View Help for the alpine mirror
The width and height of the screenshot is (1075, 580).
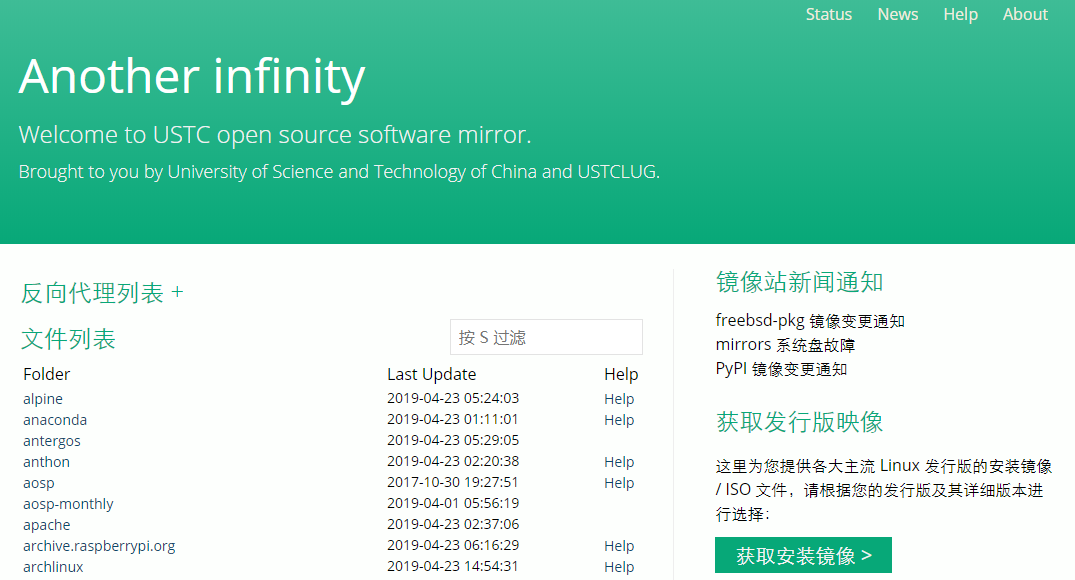[618, 398]
